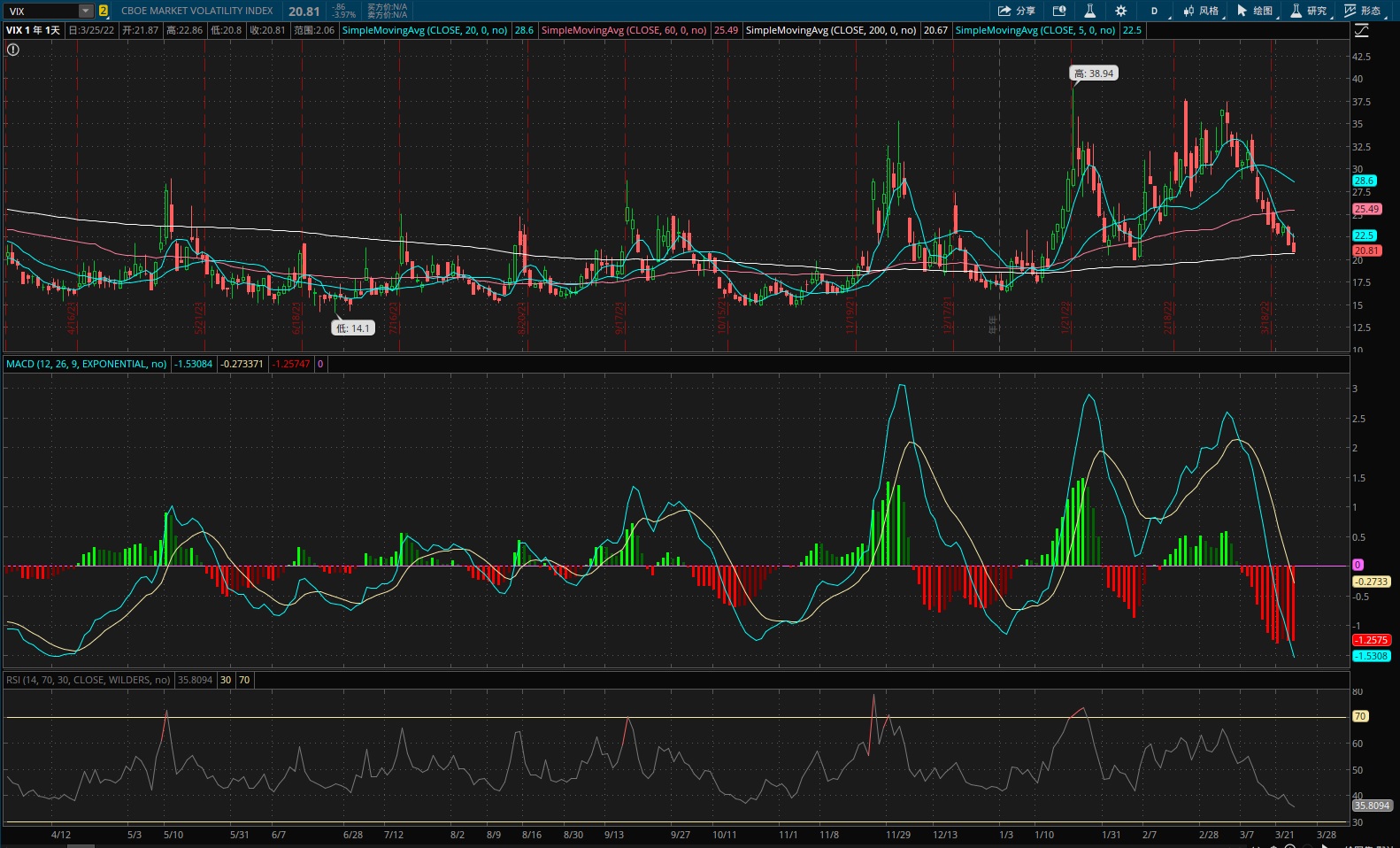Select the SimpleMovingAvg 200 study label
1400x848 pixels.
click(831, 30)
